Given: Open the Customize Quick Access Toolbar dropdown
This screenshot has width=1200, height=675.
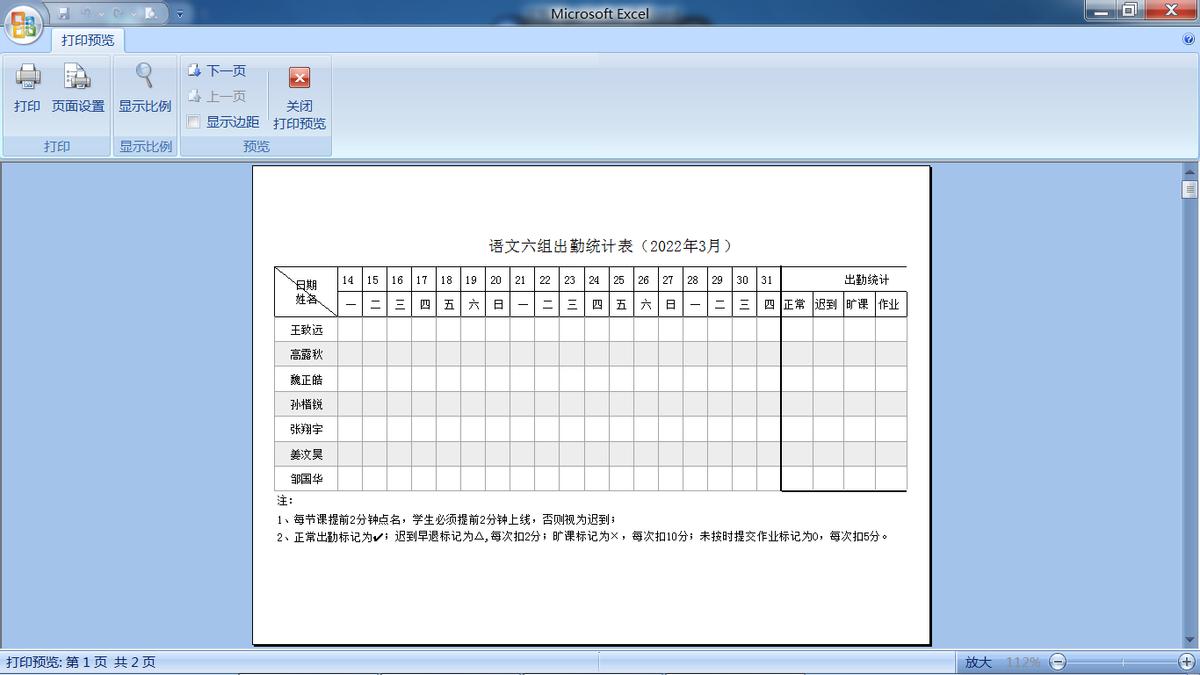Looking at the screenshot, I should [179, 13].
